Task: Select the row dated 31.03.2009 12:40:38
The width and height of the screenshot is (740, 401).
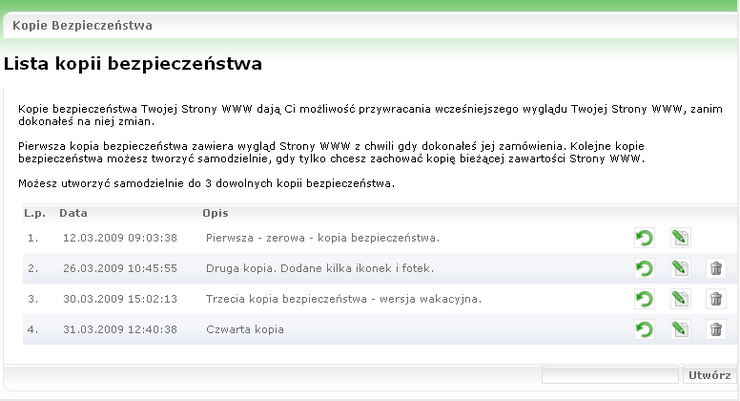Action: [379, 329]
